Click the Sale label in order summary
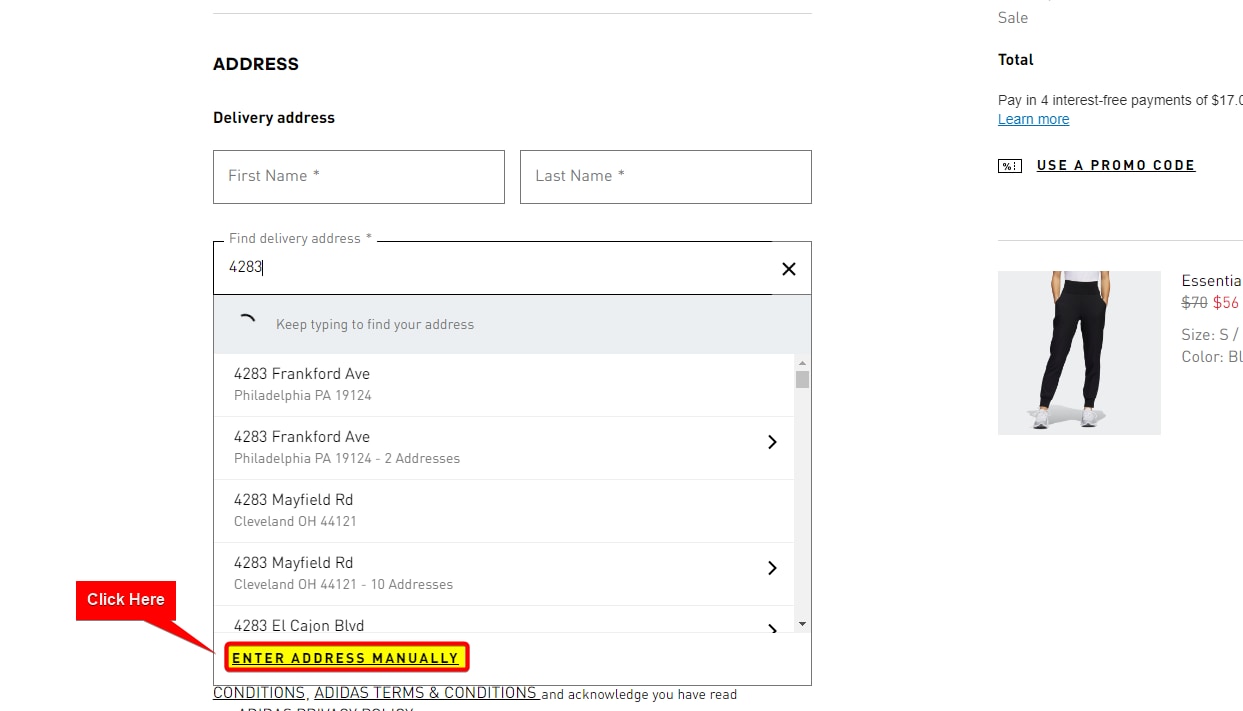Viewport: 1243px width, 711px height. click(x=1013, y=18)
